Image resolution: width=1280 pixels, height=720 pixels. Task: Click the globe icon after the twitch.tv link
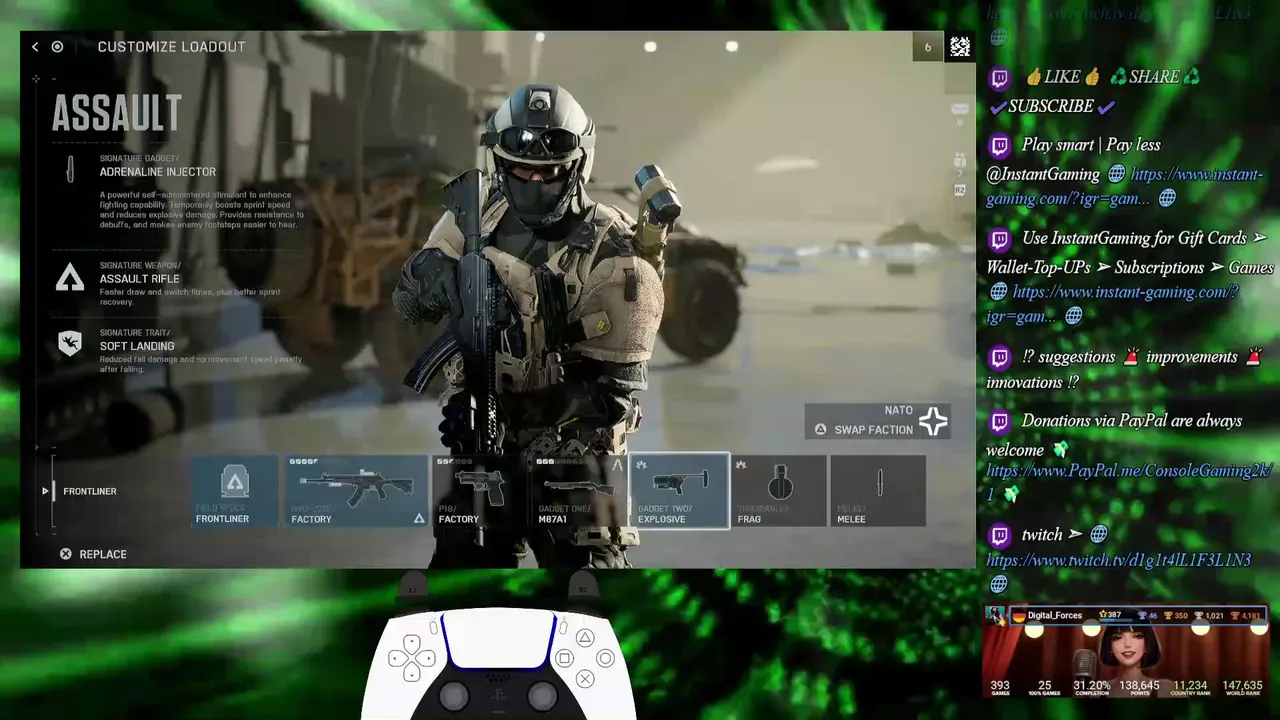click(x=998, y=584)
